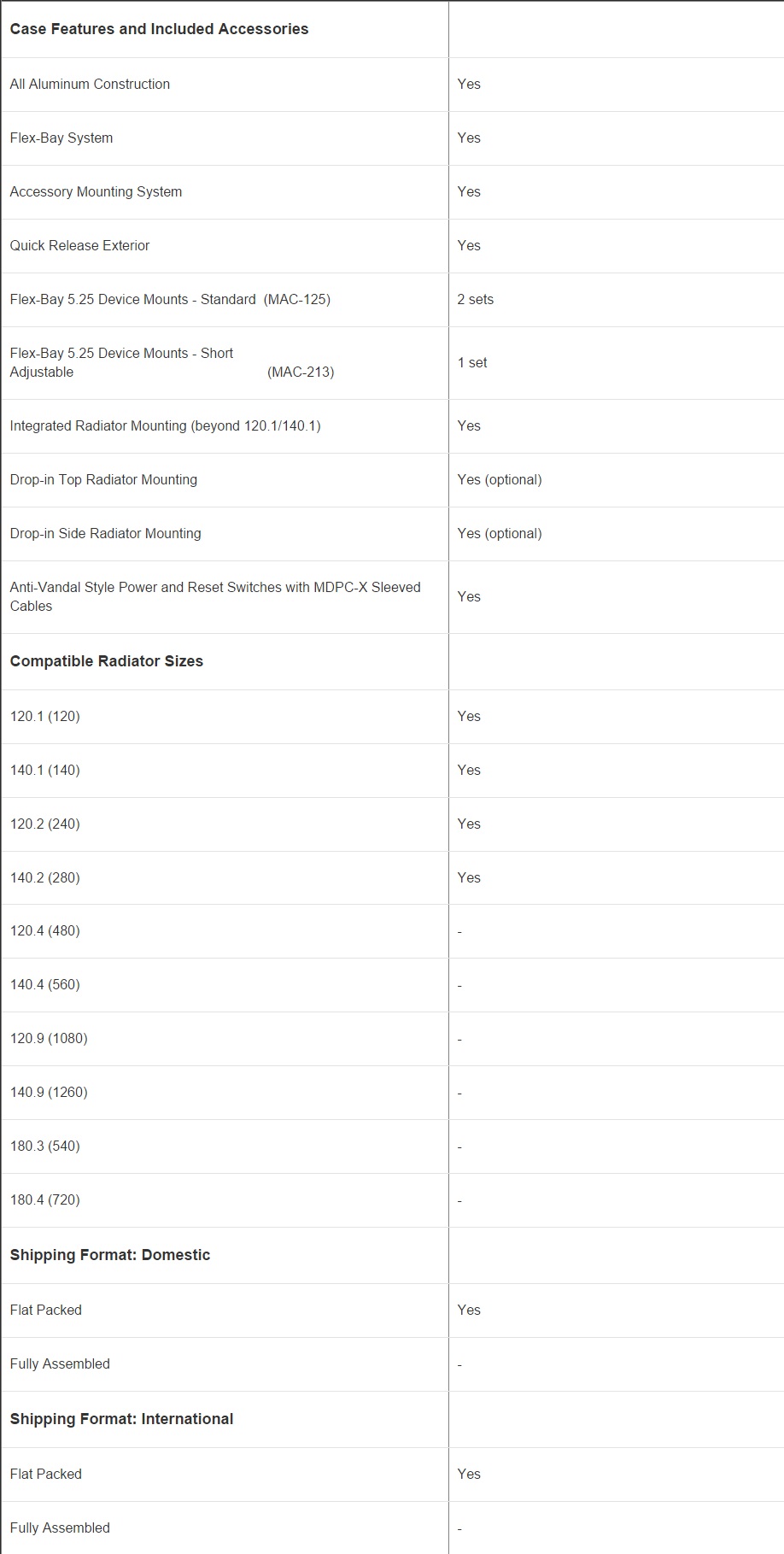The image size is (784, 1554).
Task: Select "Accessory Mounting System" row label
Action: pos(96,191)
